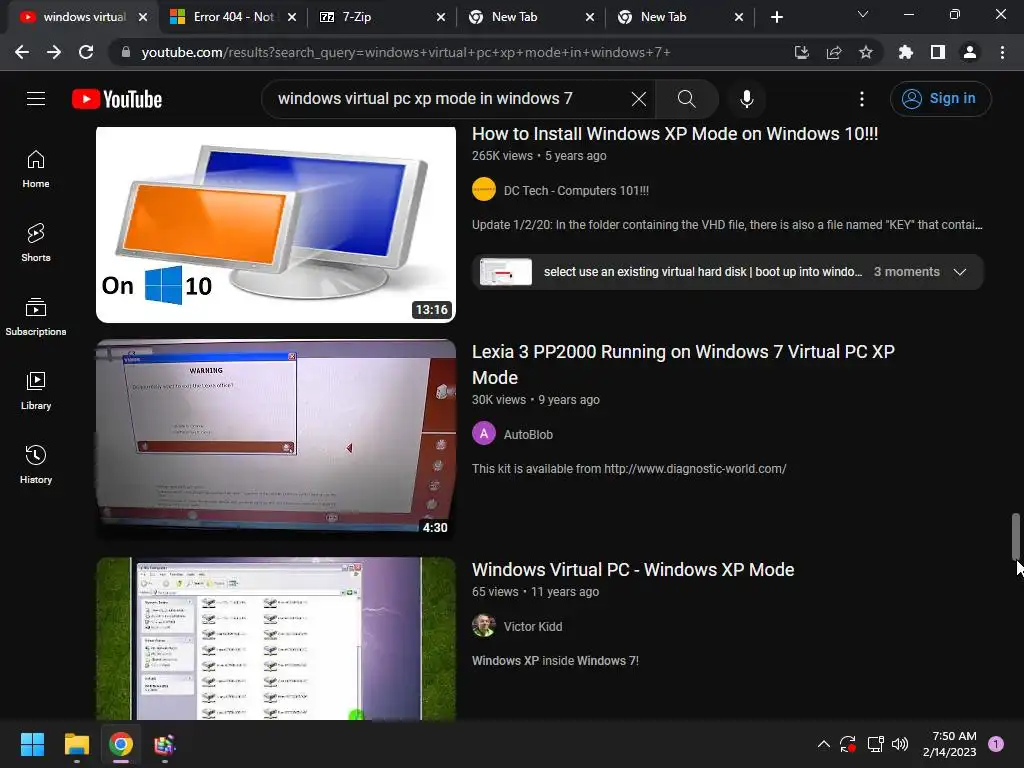This screenshot has height=768, width=1024.
Task: Open Windows Start menu
Action: point(32,744)
